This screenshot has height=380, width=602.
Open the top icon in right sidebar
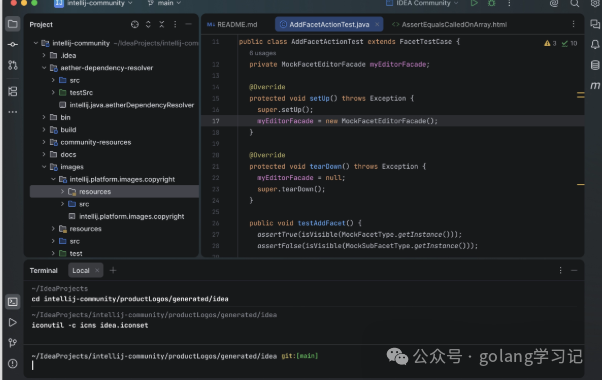[x=595, y=24]
